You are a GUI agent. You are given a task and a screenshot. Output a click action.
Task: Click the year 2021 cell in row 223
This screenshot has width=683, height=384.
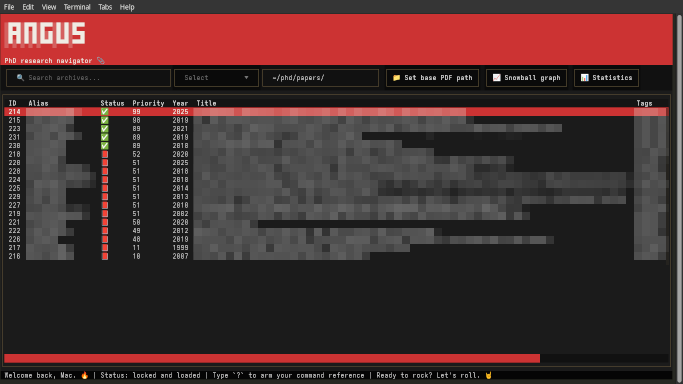tap(180, 129)
